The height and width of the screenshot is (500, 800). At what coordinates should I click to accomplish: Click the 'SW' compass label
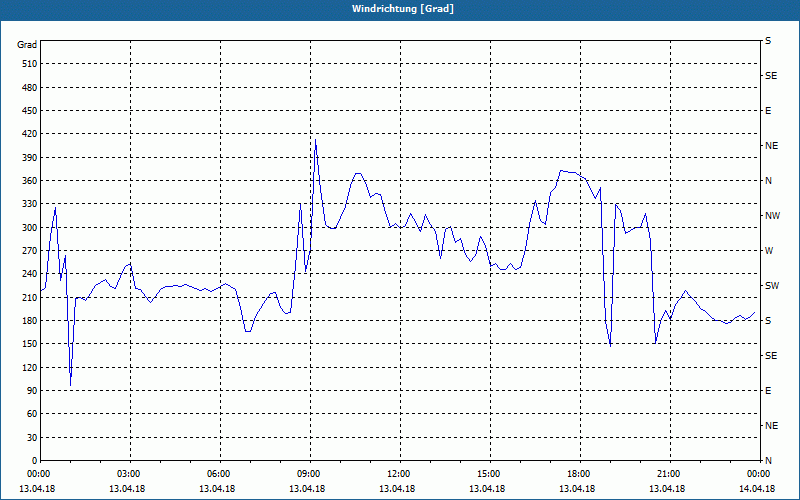tap(772, 286)
